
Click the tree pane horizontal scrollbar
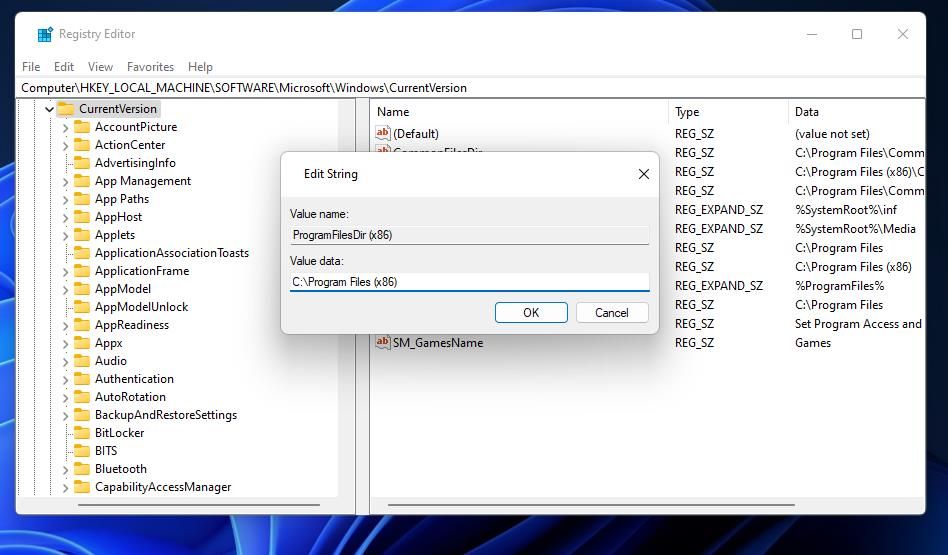(199, 505)
